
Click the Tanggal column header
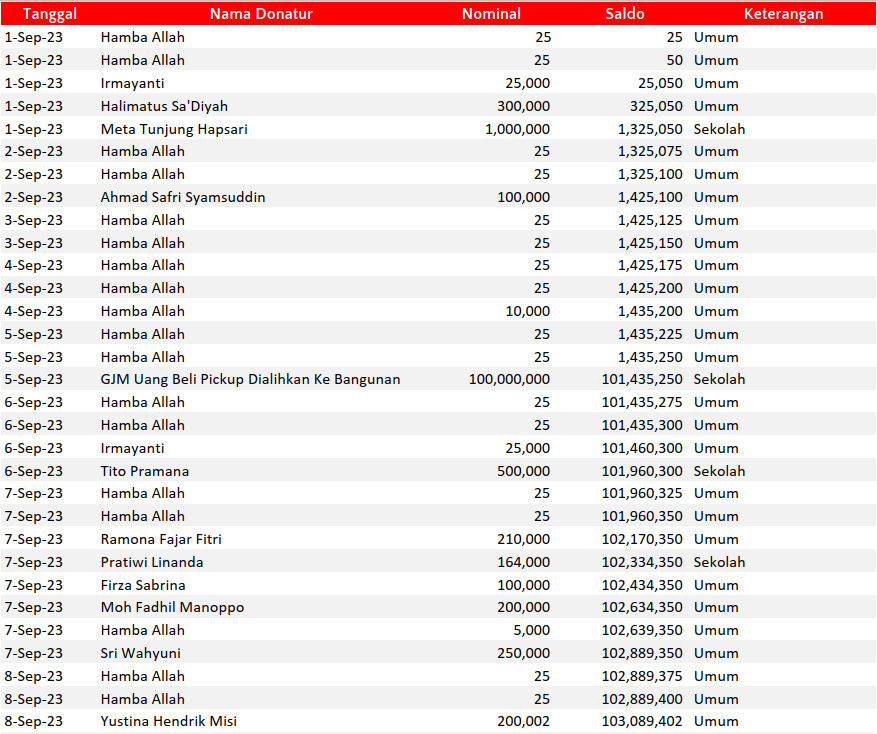(49, 14)
